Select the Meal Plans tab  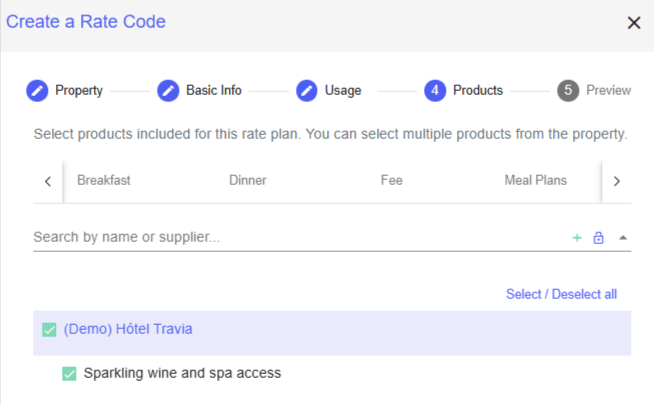pos(535,181)
